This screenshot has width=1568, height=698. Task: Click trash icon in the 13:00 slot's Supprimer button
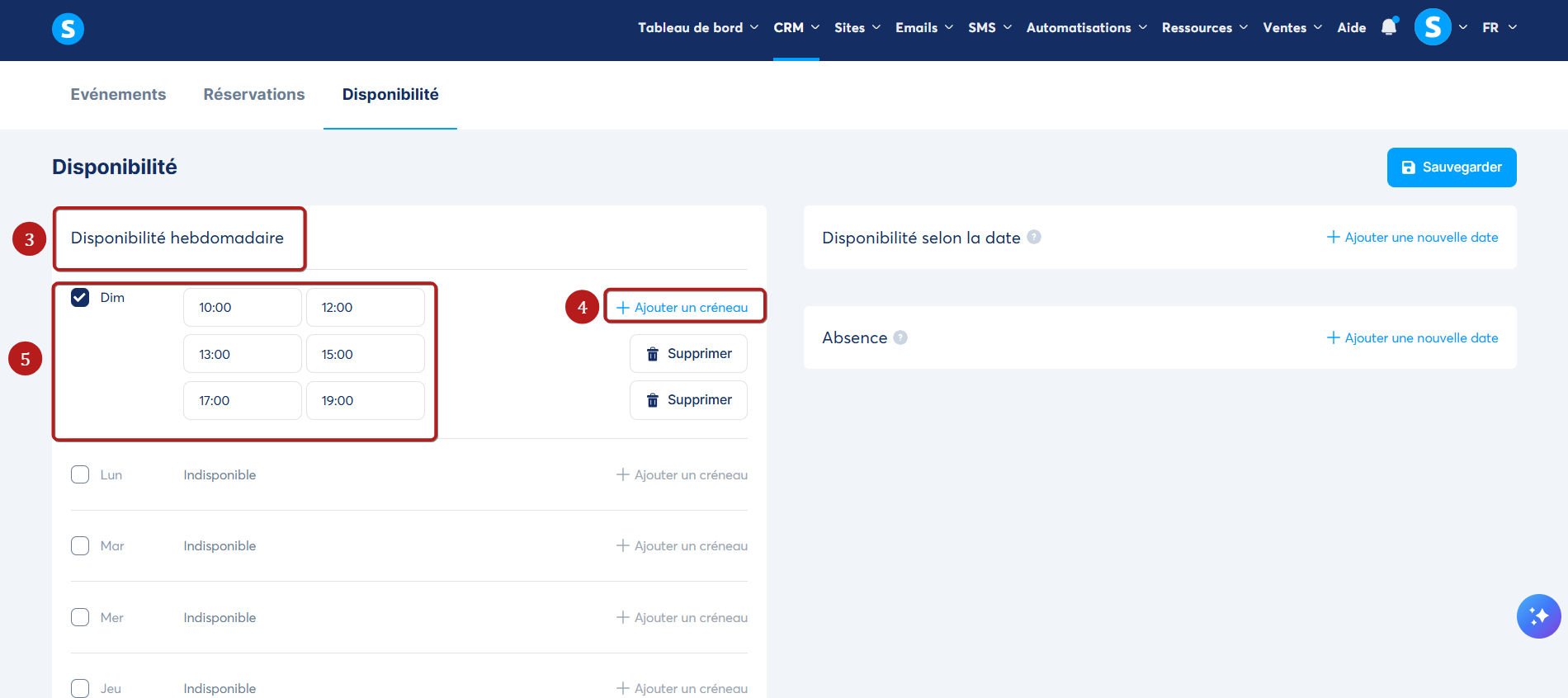(x=652, y=354)
